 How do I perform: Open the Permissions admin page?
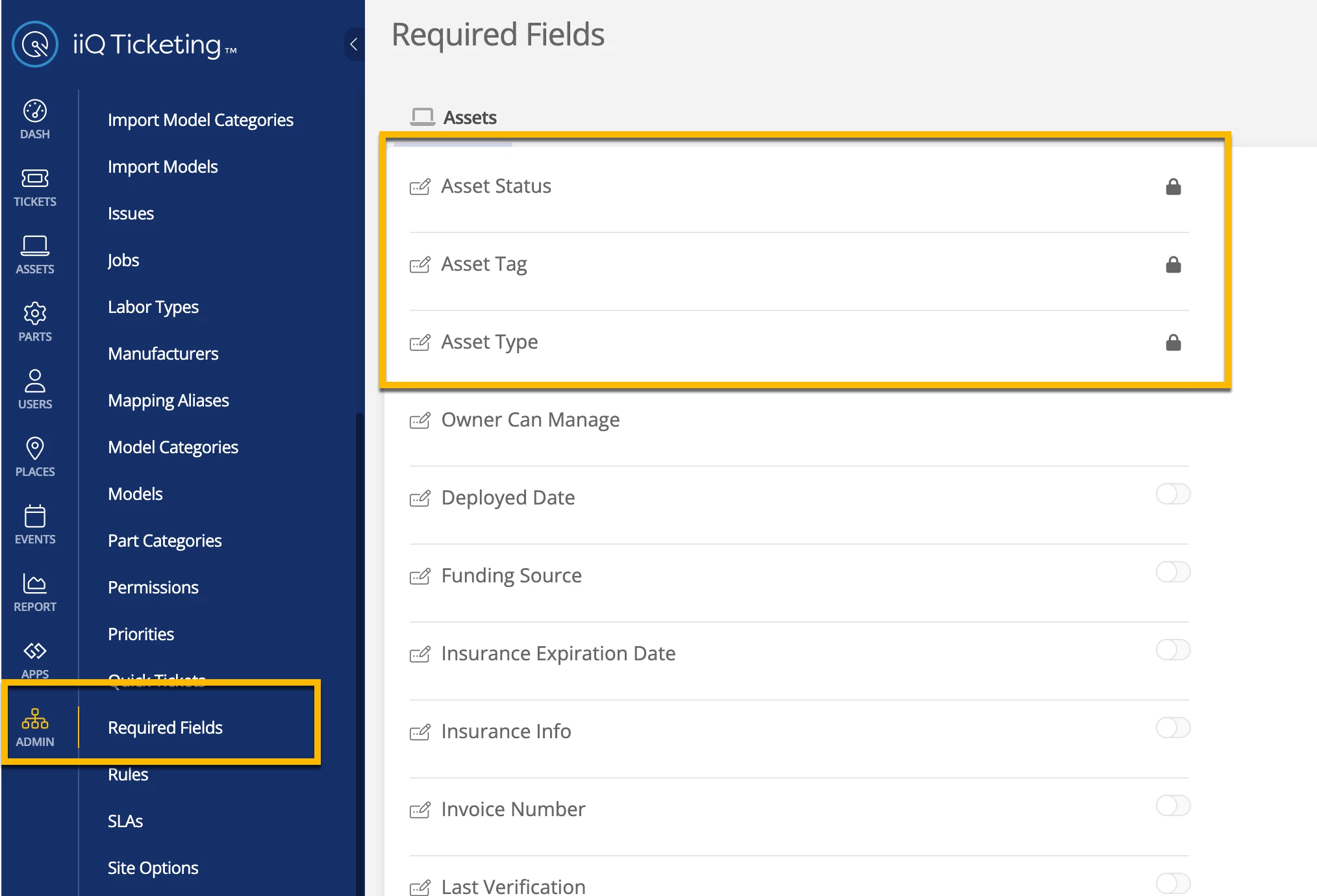click(153, 587)
